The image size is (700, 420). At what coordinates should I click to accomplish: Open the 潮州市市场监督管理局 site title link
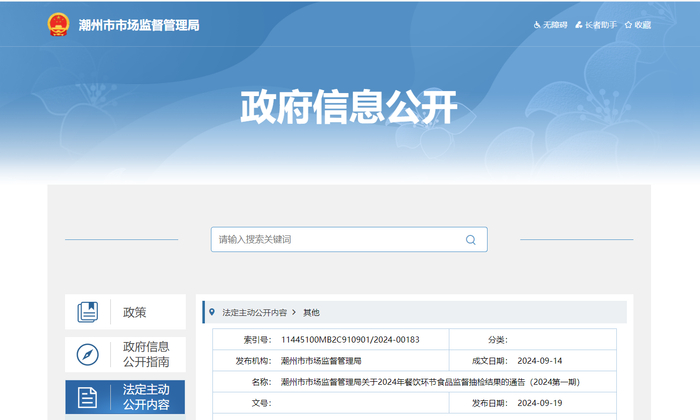tap(139, 25)
